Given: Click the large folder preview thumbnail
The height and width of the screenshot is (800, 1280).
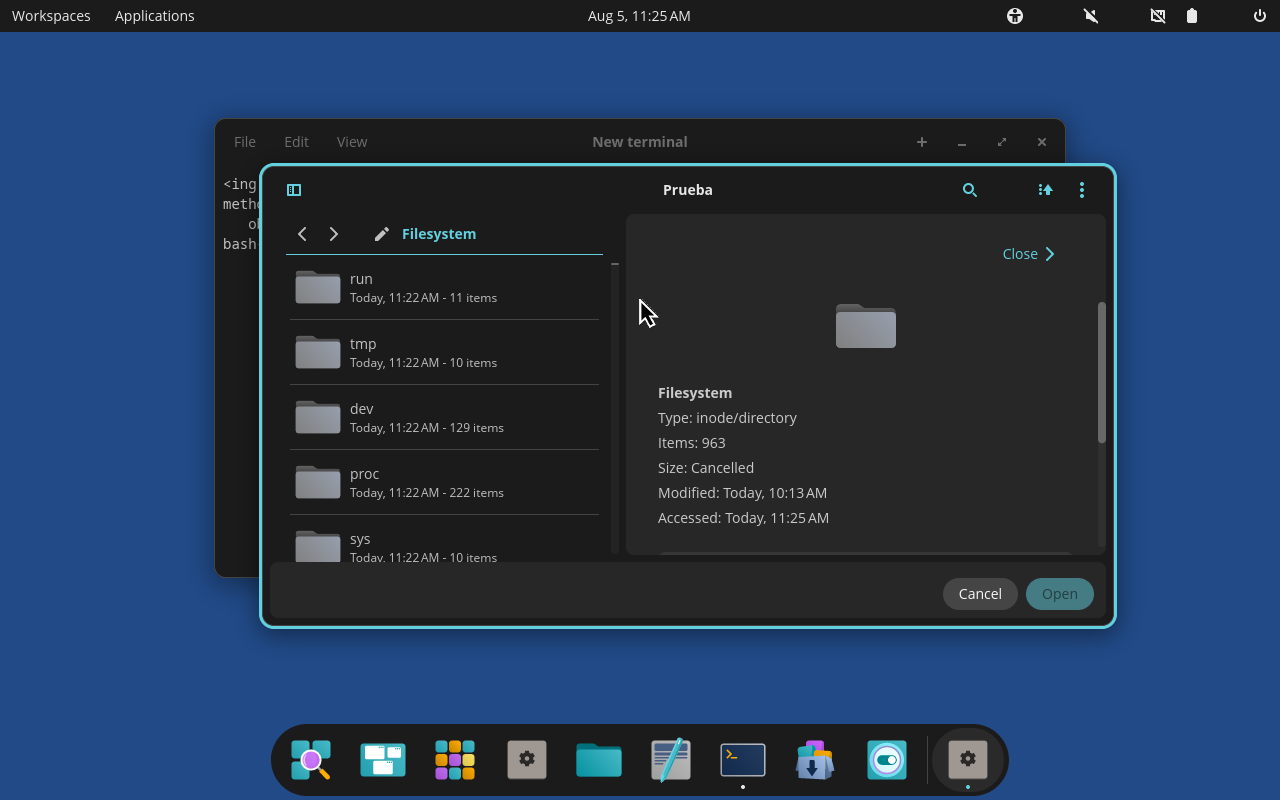Looking at the screenshot, I should (x=866, y=326).
